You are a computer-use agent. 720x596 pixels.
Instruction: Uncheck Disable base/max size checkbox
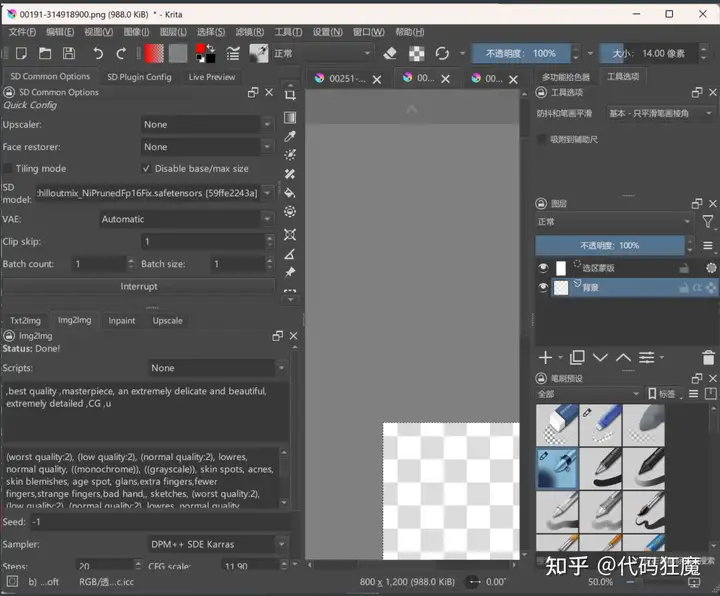(x=146, y=169)
